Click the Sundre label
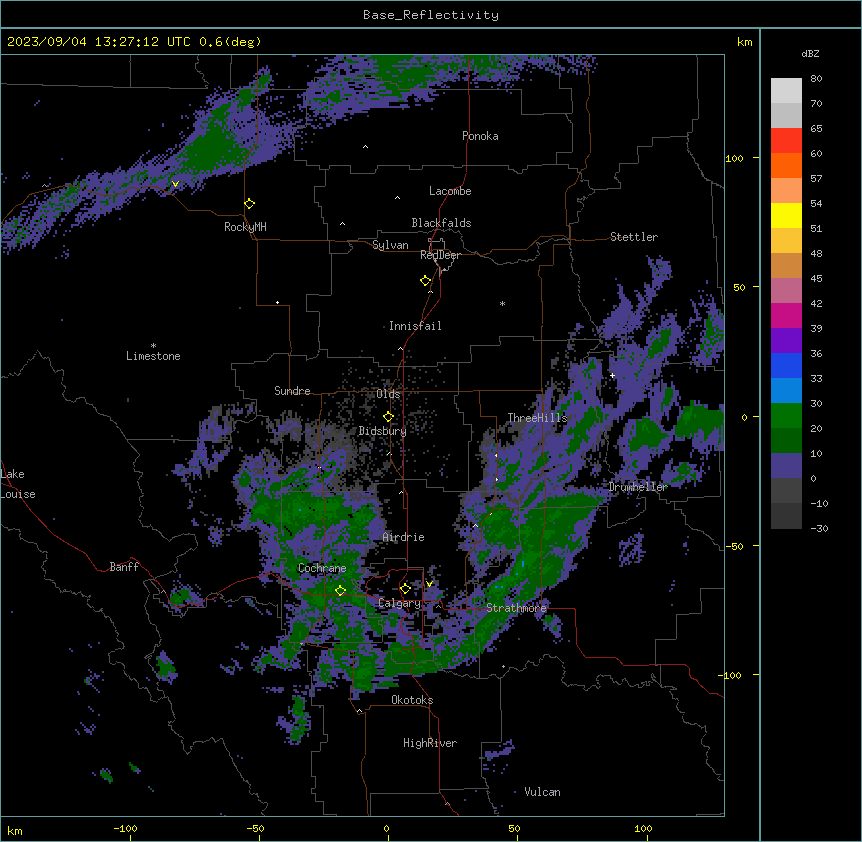Screen dimensions: 862x842 [292, 391]
